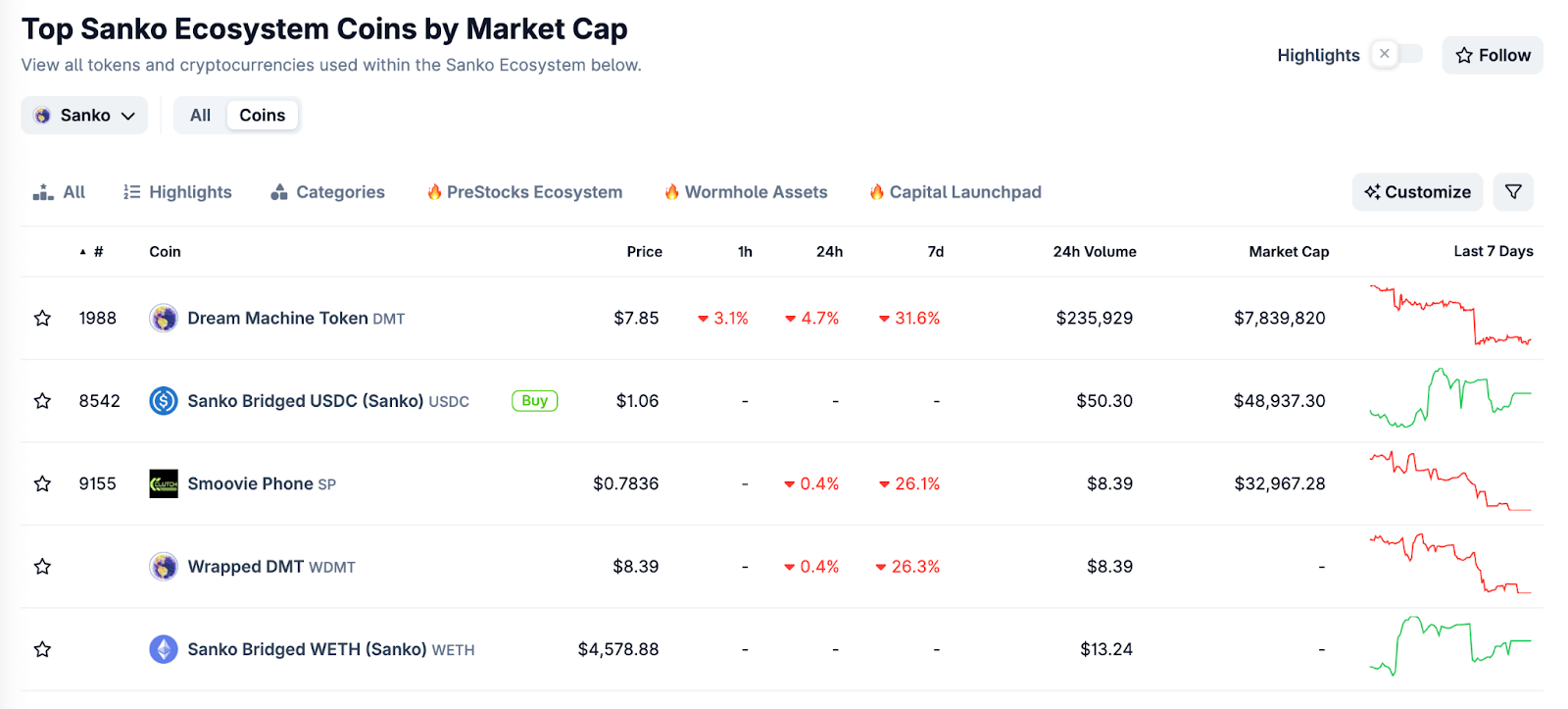Sort the table by rank # column
This screenshot has width=1568, height=709.
point(97,252)
